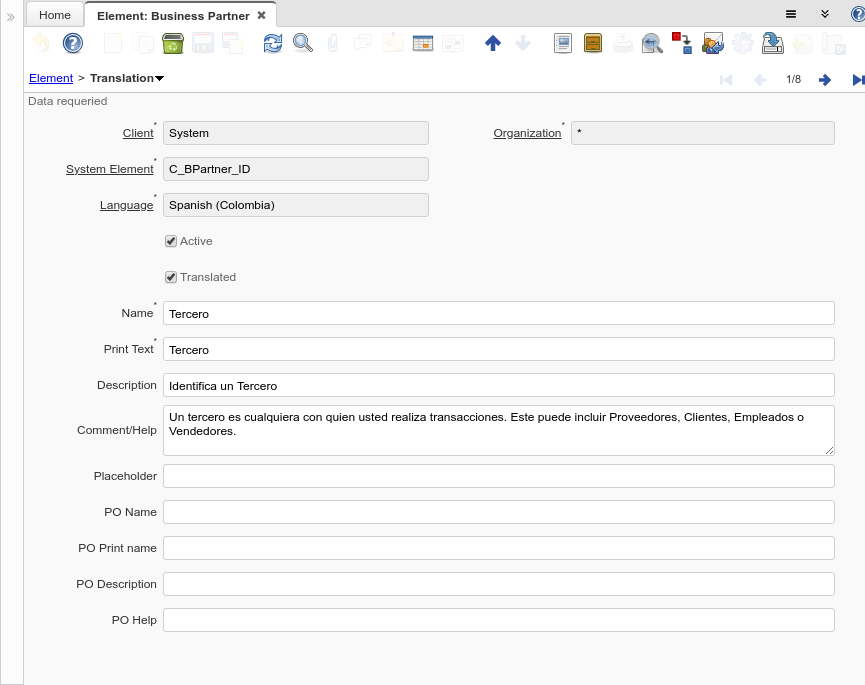Click the PO Print name input field
The image size is (865, 685).
coord(499,548)
